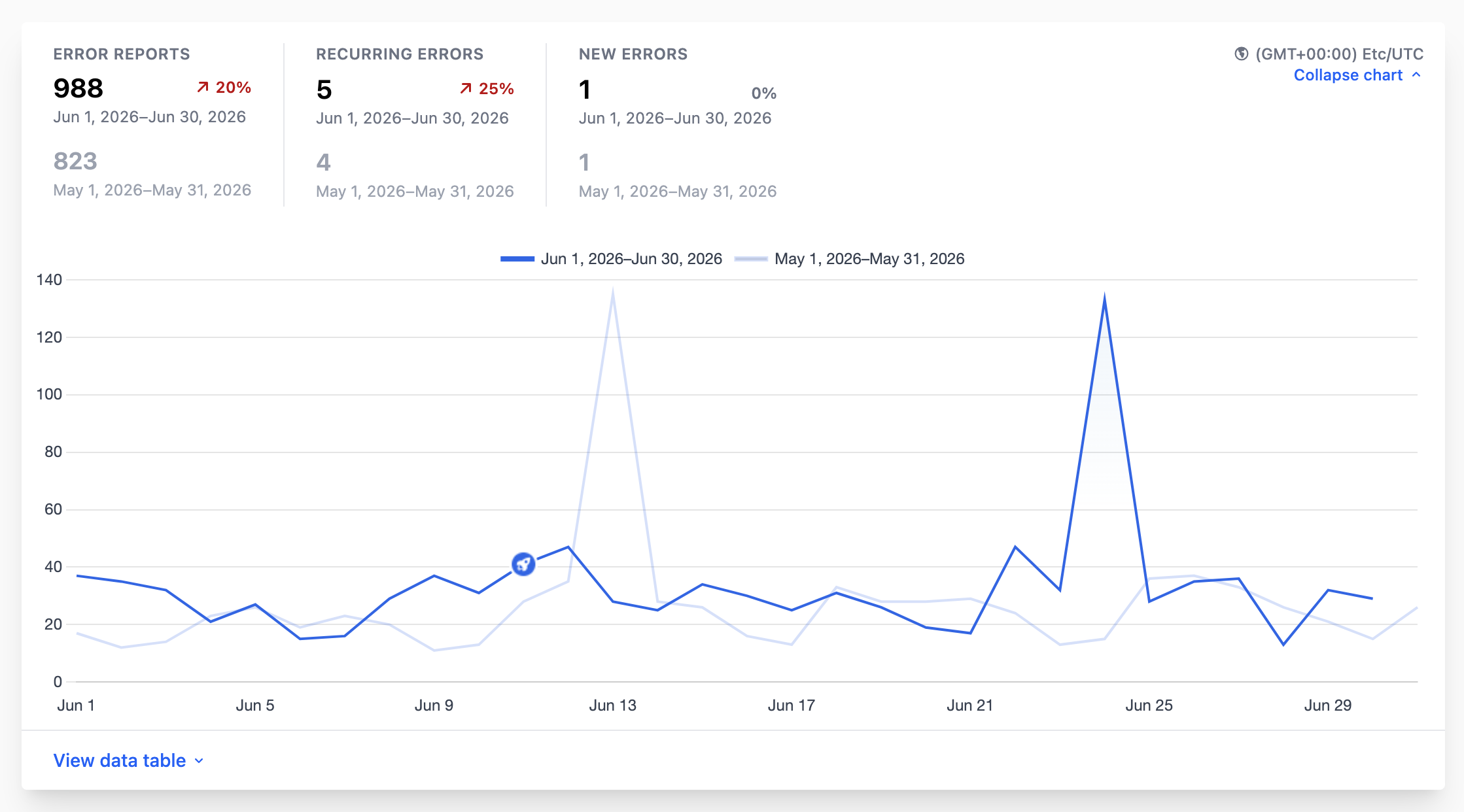Click the Jun 1, 2026–Jun 30, 2026 date under 988
1464x812 pixels.
(x=150, y=117)
